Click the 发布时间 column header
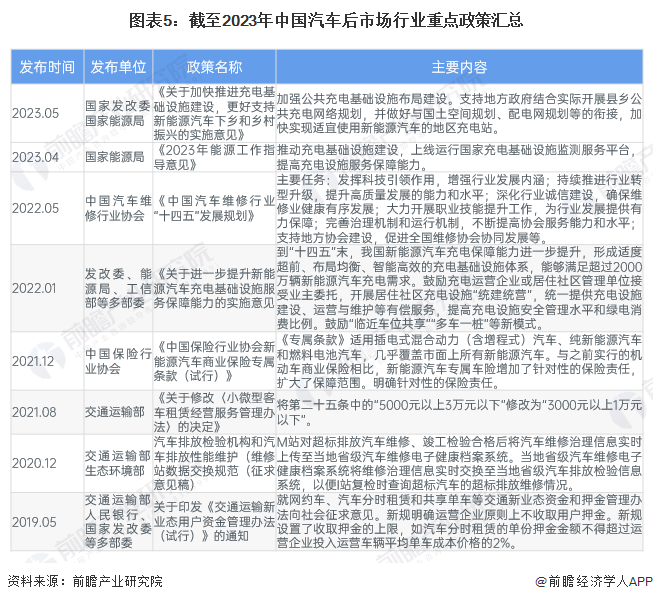This screenshot has height=602, width=653. point(47,67)
